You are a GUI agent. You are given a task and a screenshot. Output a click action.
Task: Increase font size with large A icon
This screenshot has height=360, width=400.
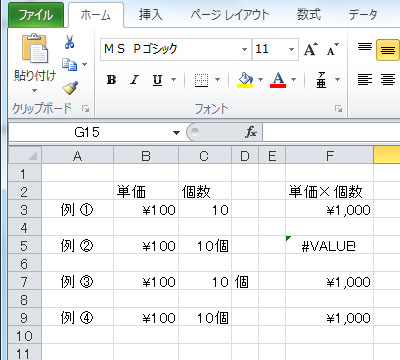[x=311, y=50]
